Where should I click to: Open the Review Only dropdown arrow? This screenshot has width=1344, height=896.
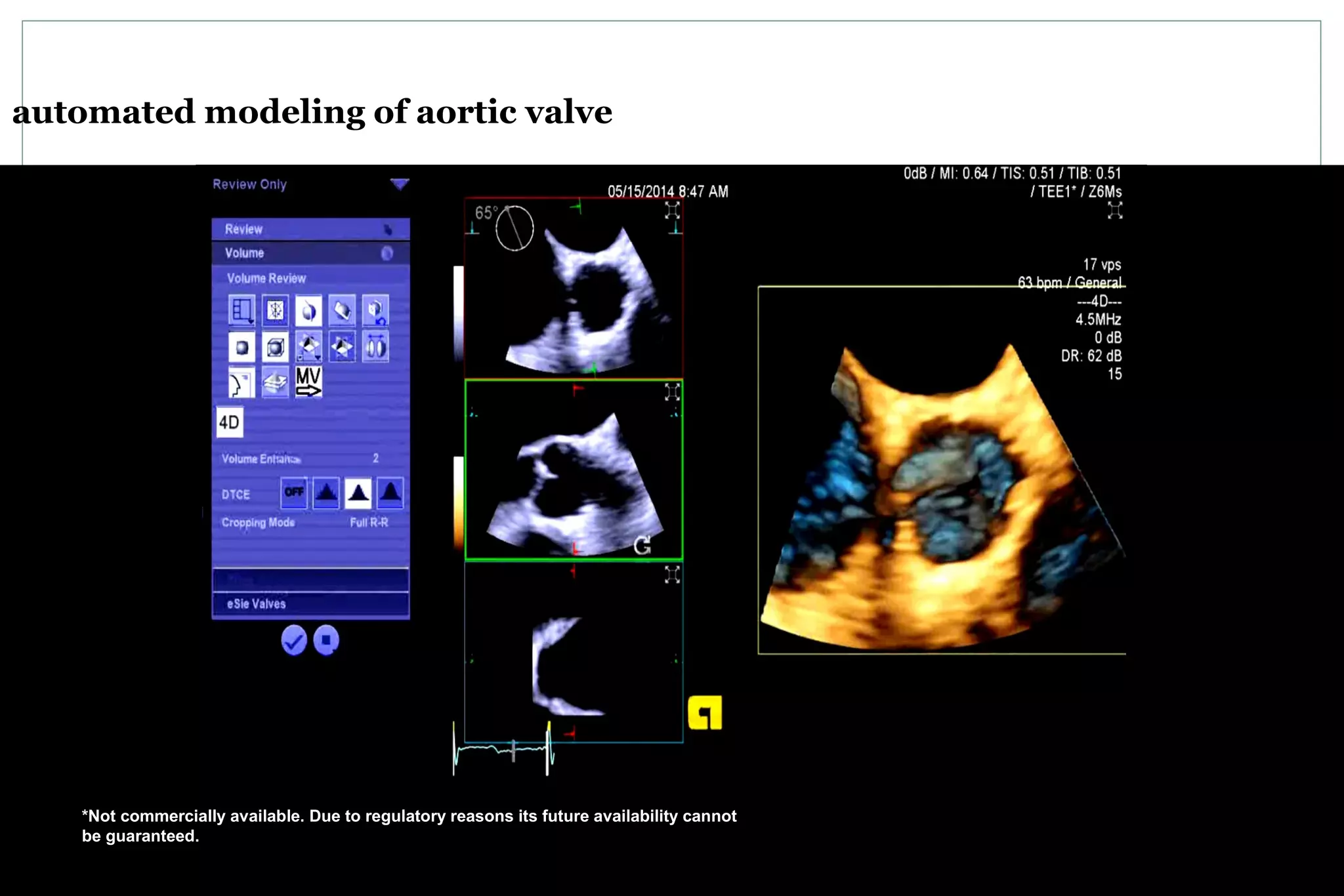click(399, 184)
